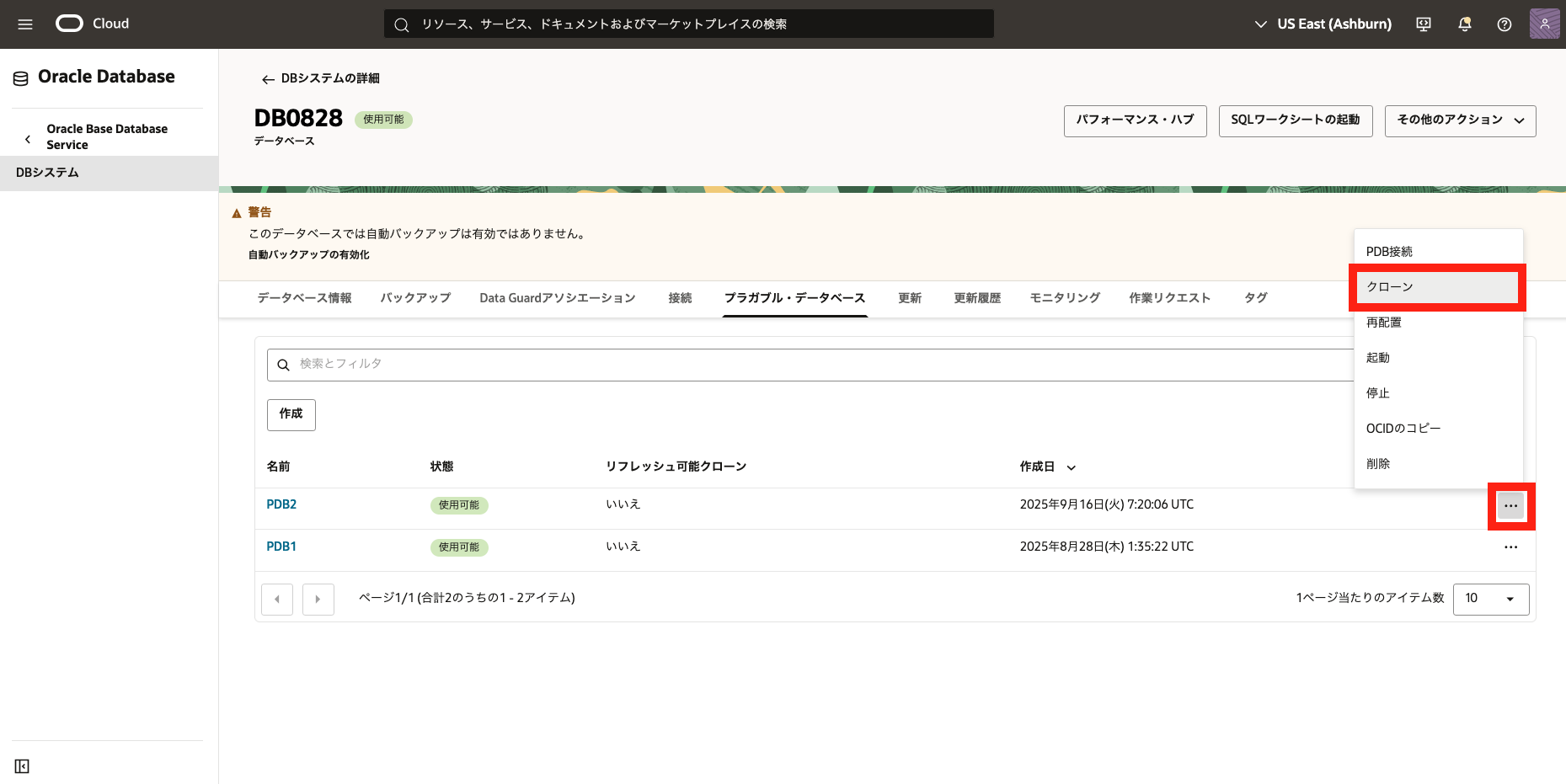
Task: Click the 自動バックアップの有効化 link
Action: click(308, 255)
